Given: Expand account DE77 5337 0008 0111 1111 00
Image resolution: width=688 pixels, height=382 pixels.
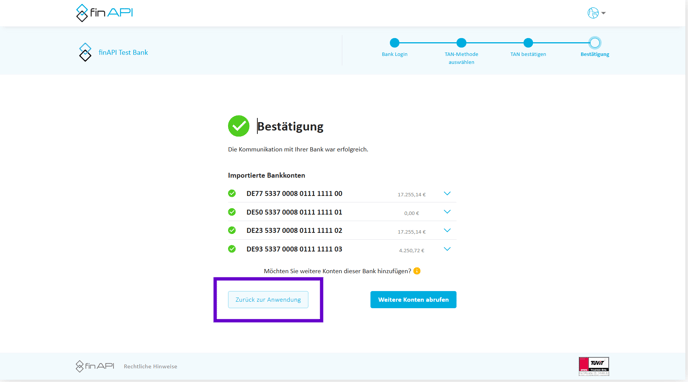Looking at the screenshot, I should 447,193.
